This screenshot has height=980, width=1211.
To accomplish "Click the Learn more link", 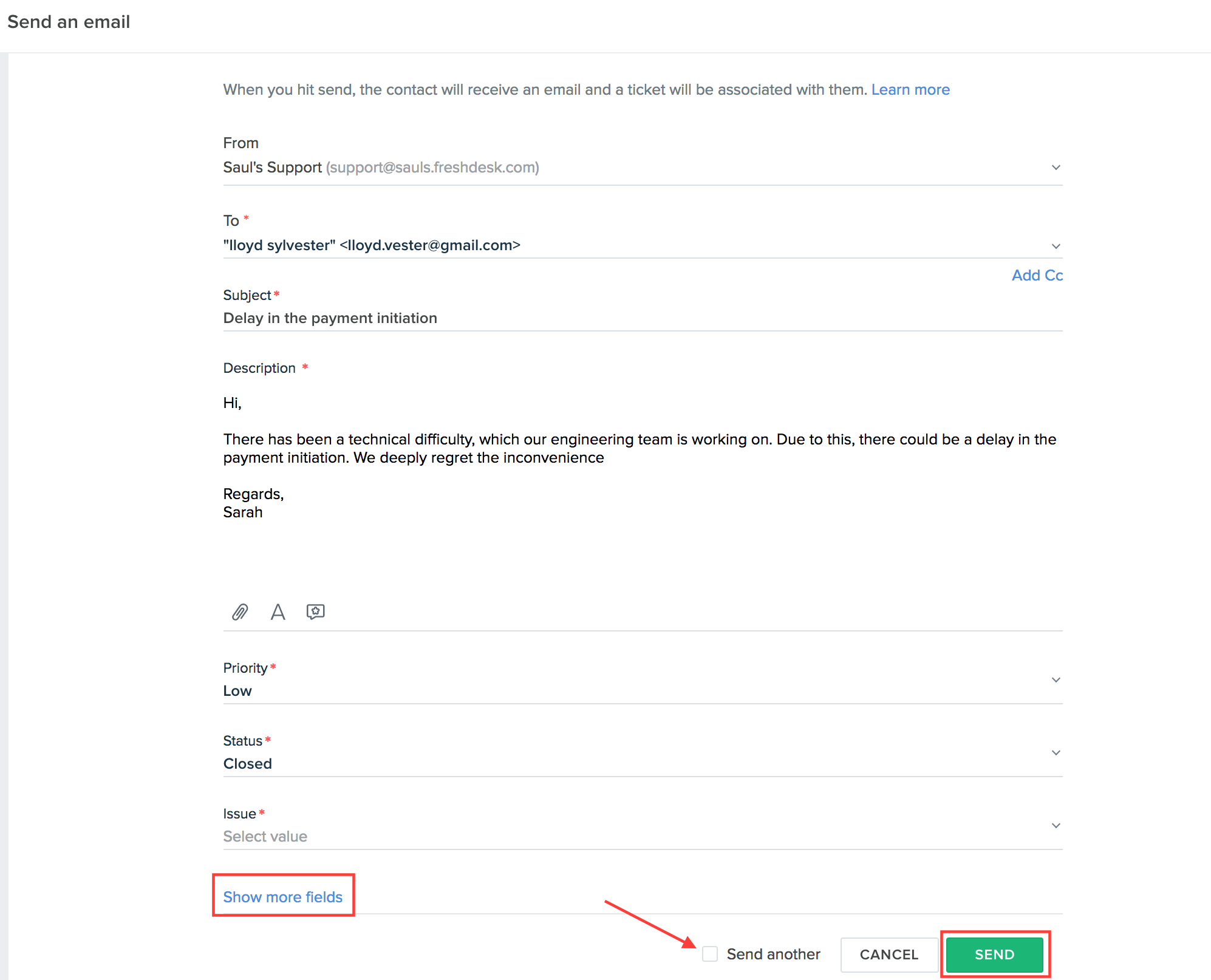I will (x=910, y=90).
